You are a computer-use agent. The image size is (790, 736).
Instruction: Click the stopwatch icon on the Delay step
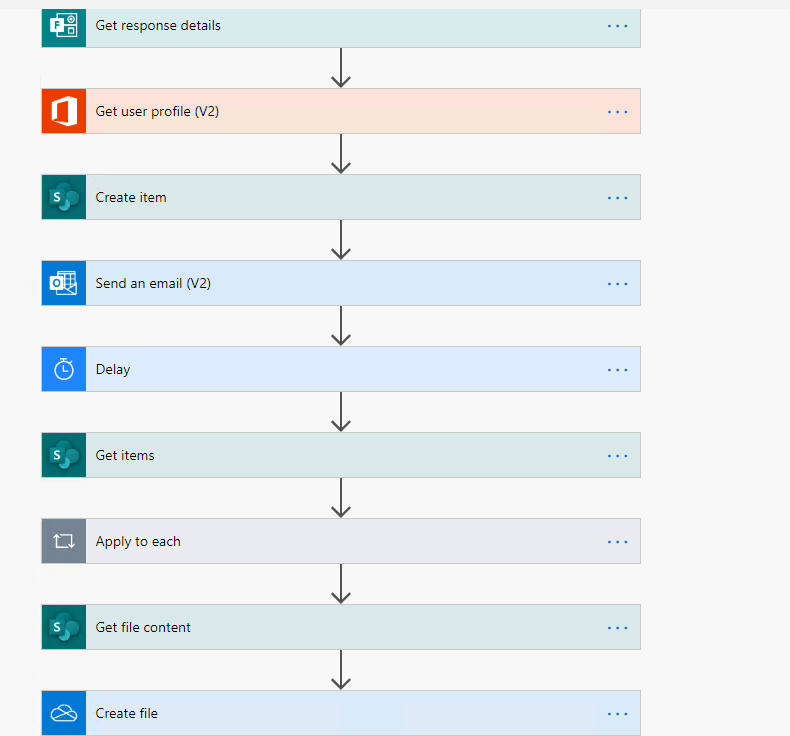click(63, 369)
